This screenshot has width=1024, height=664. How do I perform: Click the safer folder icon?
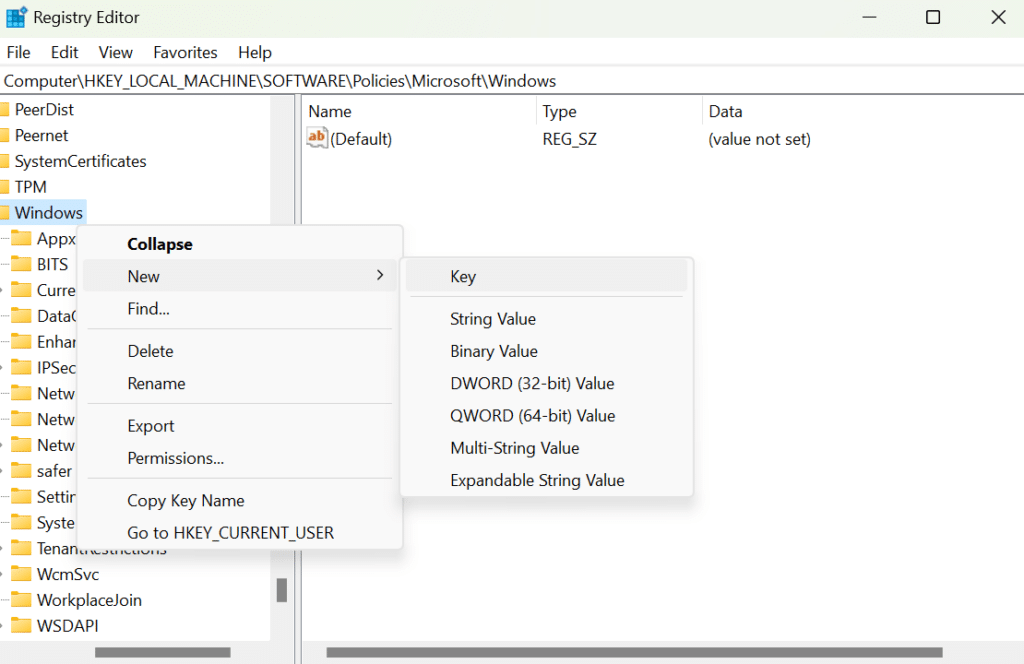[x=22, y=471]
